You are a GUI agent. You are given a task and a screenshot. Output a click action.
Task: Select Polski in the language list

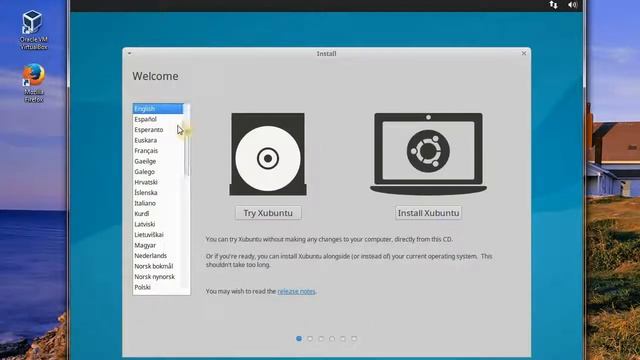(x=158, y=287)
